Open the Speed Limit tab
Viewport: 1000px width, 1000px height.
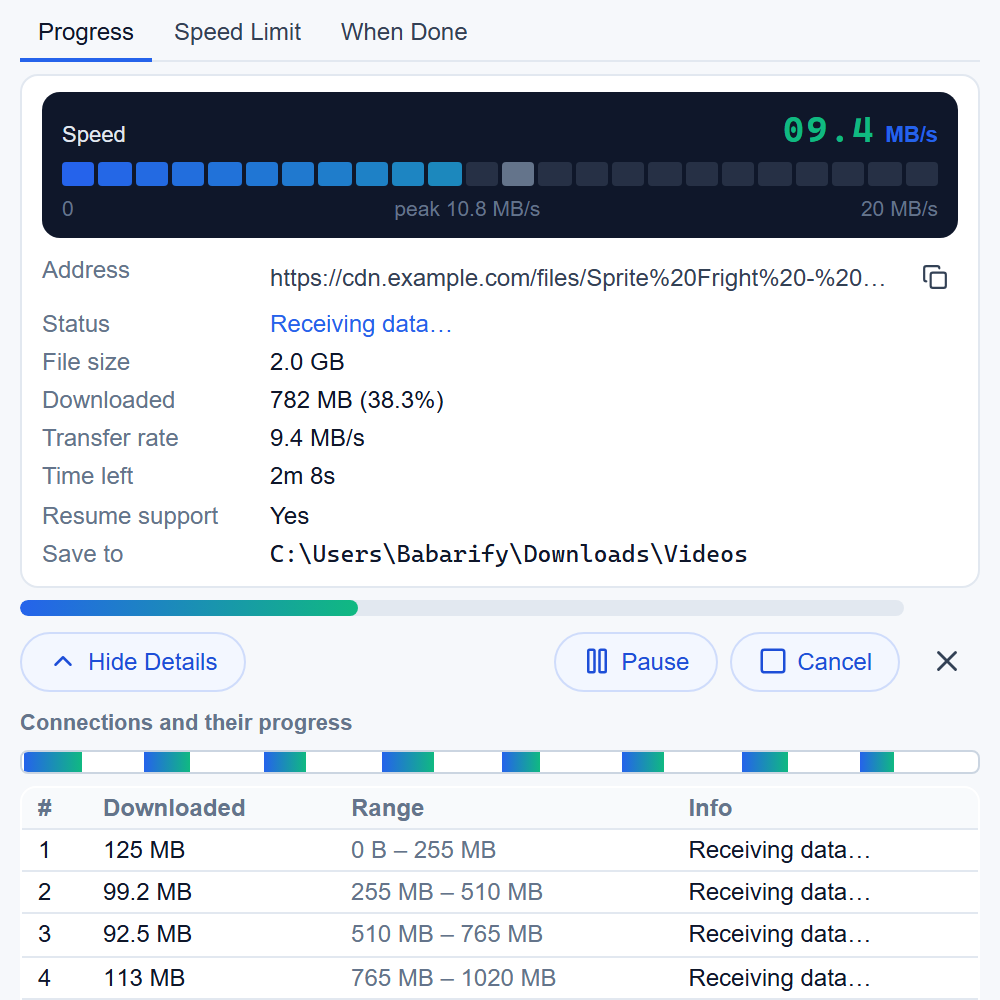[237, 32]
